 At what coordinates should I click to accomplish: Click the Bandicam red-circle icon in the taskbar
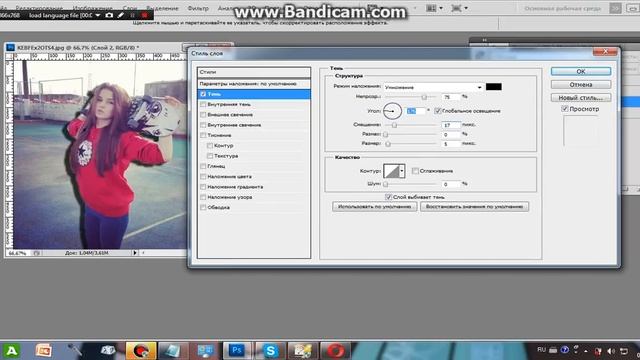[x=141, y=350]
